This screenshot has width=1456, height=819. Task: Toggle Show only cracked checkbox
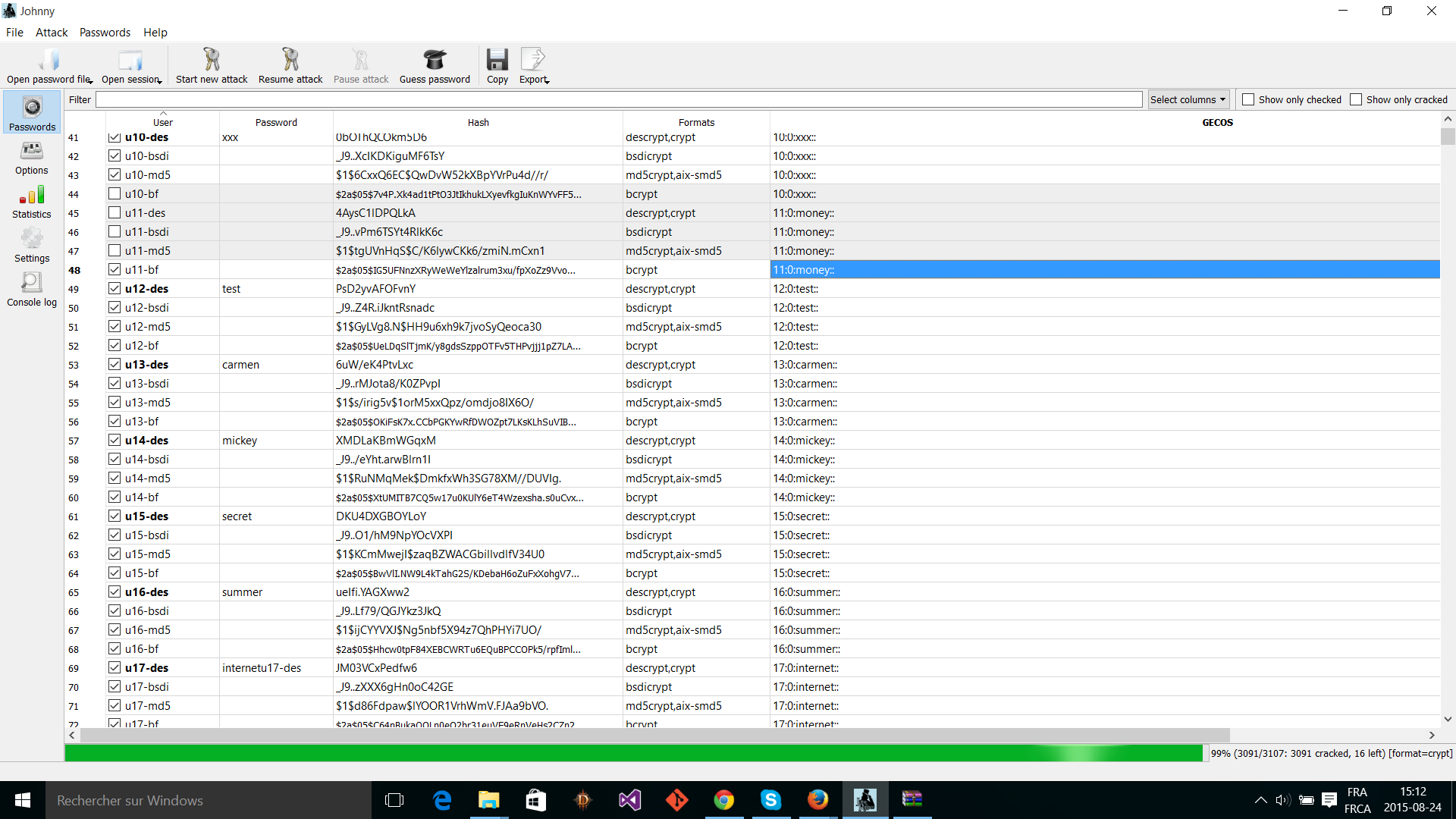1356,99
